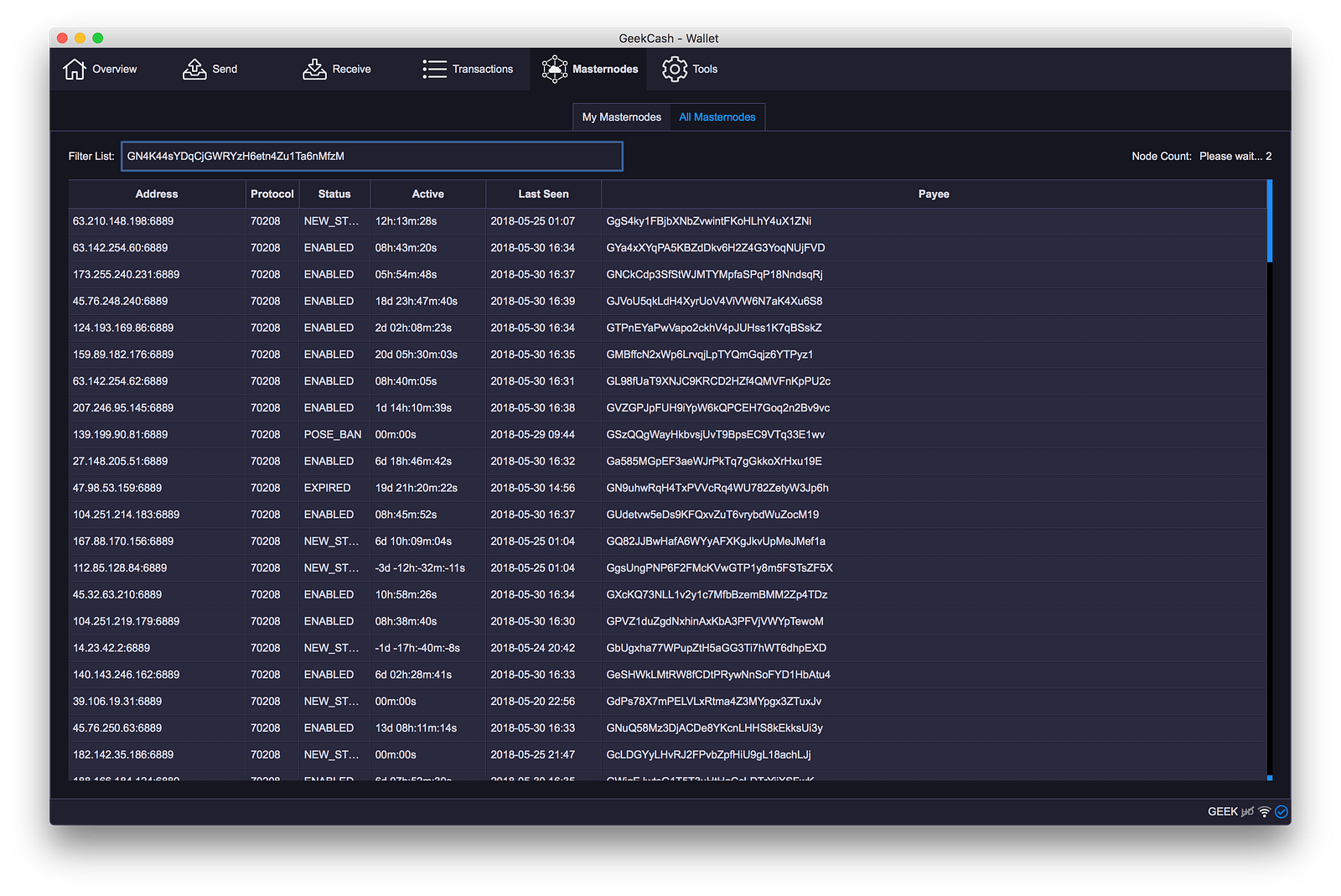Viewport: 1341px width, 896px height.
Task: Sort by the Last Seen column header
Action: (x=544, y=194)
